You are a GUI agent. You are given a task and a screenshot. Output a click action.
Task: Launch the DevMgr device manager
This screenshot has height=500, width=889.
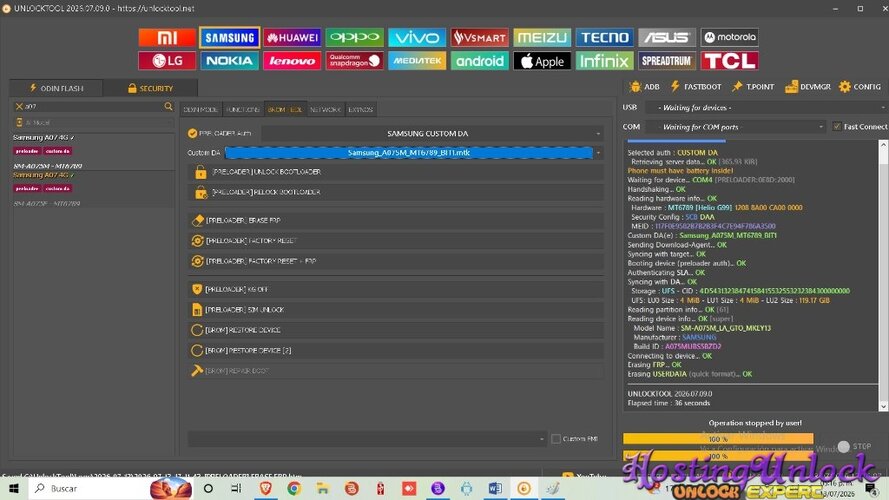click(x=808, y=87)
